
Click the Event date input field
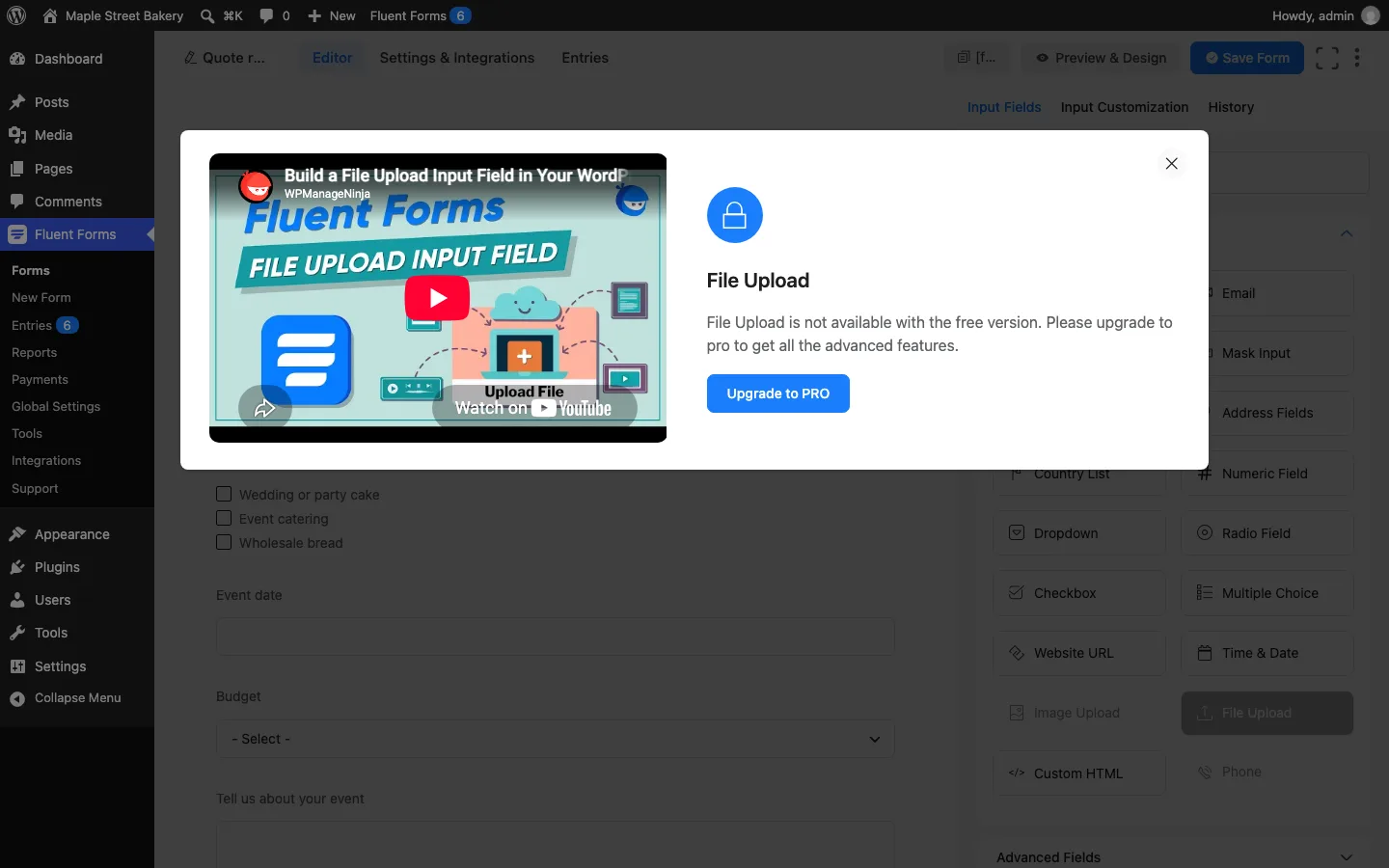pyautogui.click(x=556, y=637)
